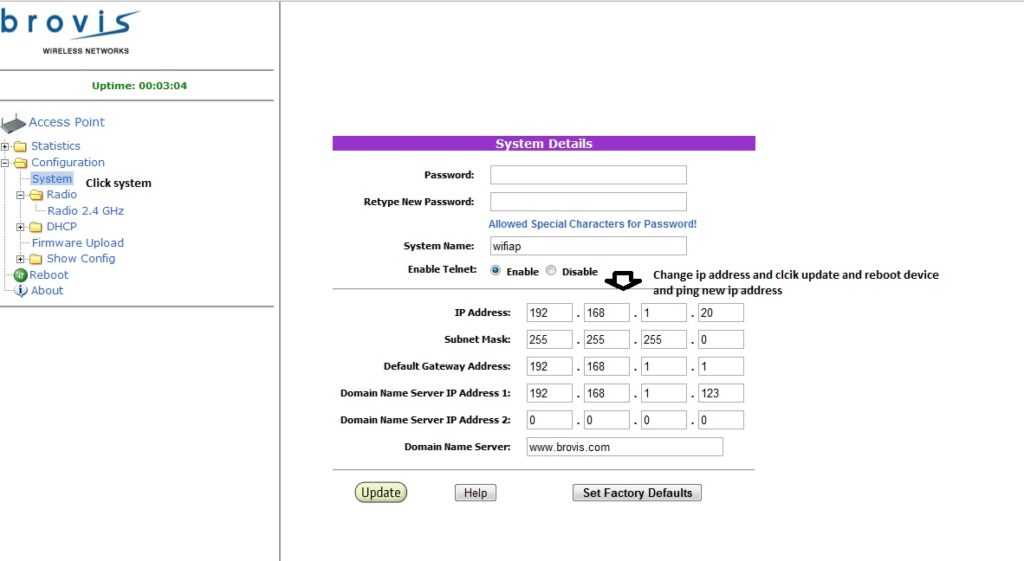The width and height of the screenshot is (1024, 561).
Task: Open the System configuration page
Action: point(52,179)
